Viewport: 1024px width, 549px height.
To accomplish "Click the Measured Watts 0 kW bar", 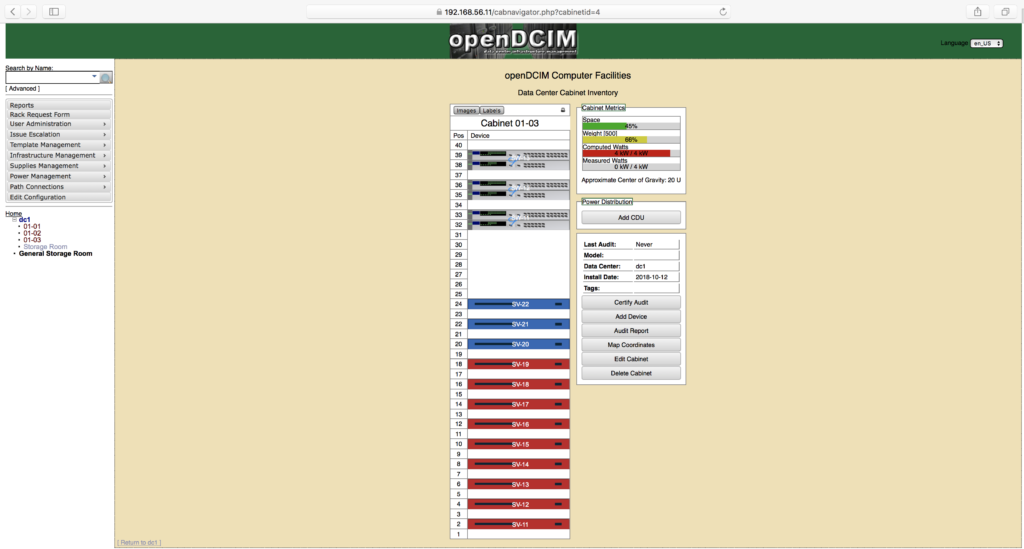I will [631, 167].
